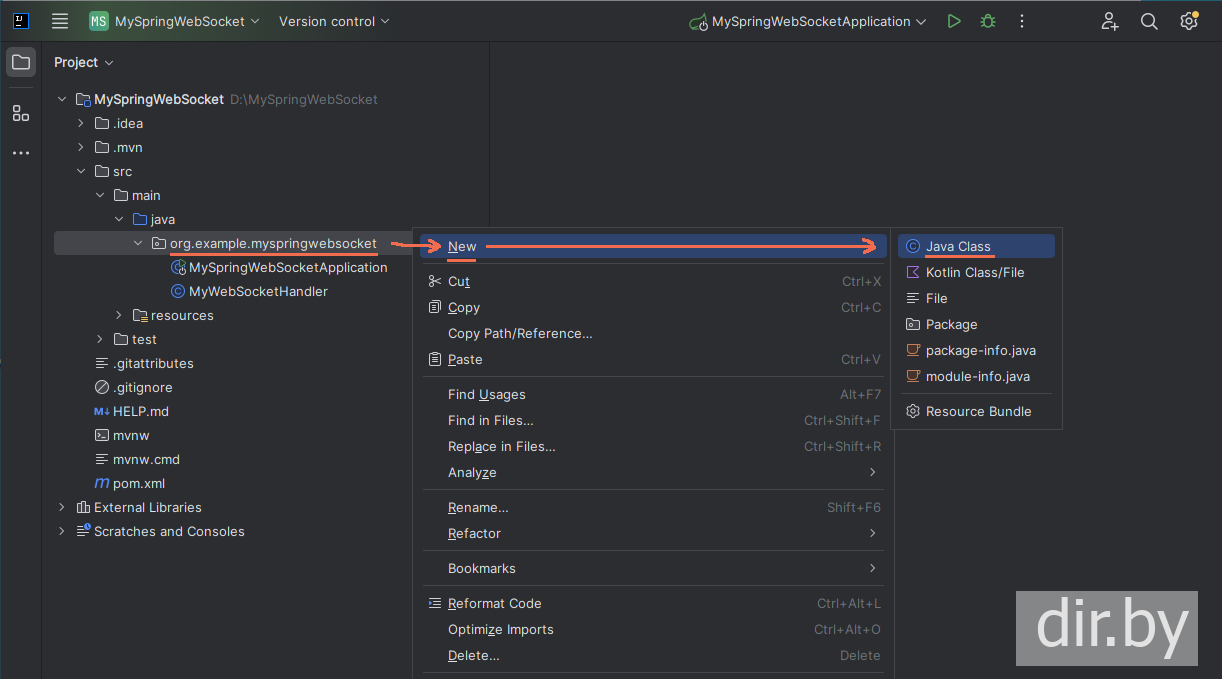Select Package in New submenu
The image size is (1222, 679).
pos(976,324)
